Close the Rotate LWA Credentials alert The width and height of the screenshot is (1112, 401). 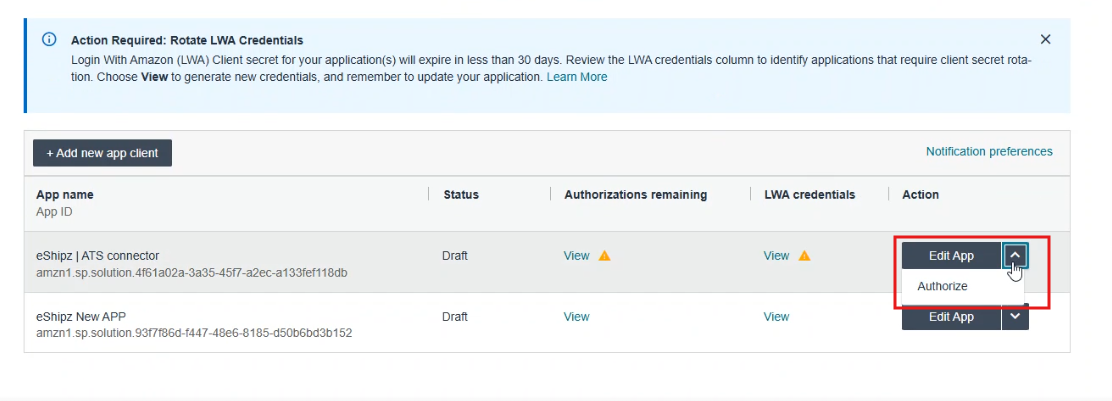pos(1045,40)
